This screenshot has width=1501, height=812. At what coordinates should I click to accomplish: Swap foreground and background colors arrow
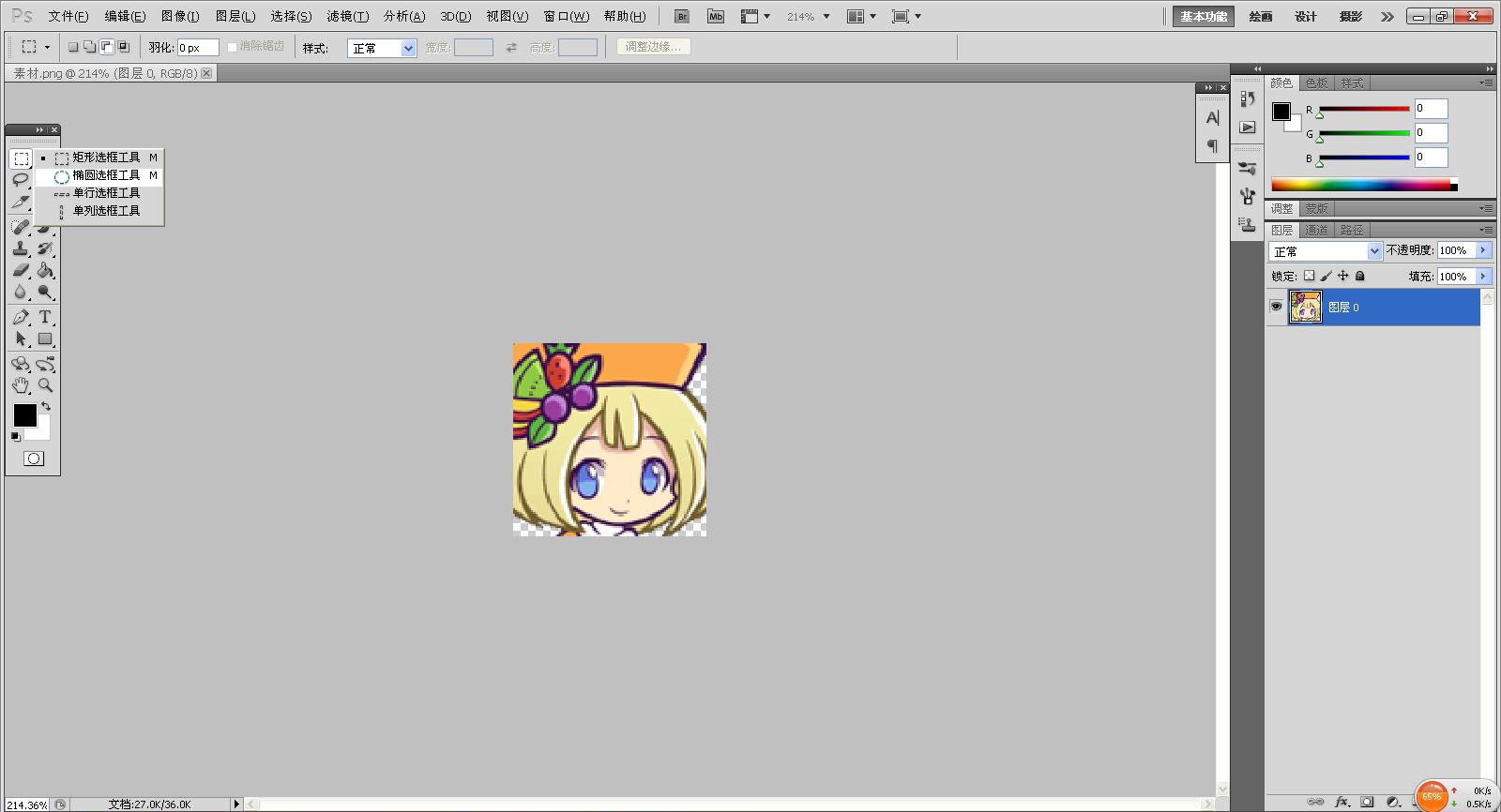point(46,406)
